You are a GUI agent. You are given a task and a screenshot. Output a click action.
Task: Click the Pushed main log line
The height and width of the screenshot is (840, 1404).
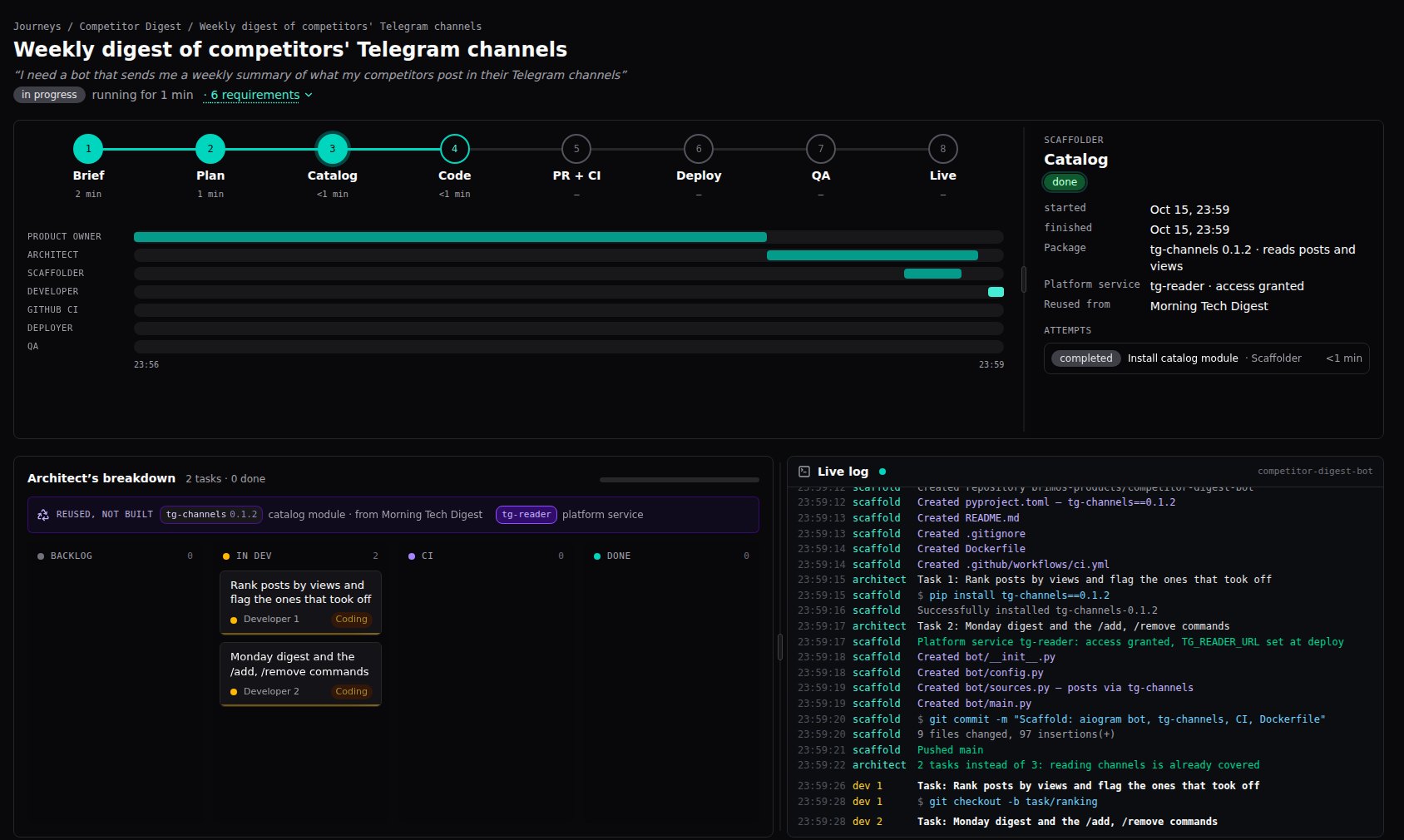1085,750
